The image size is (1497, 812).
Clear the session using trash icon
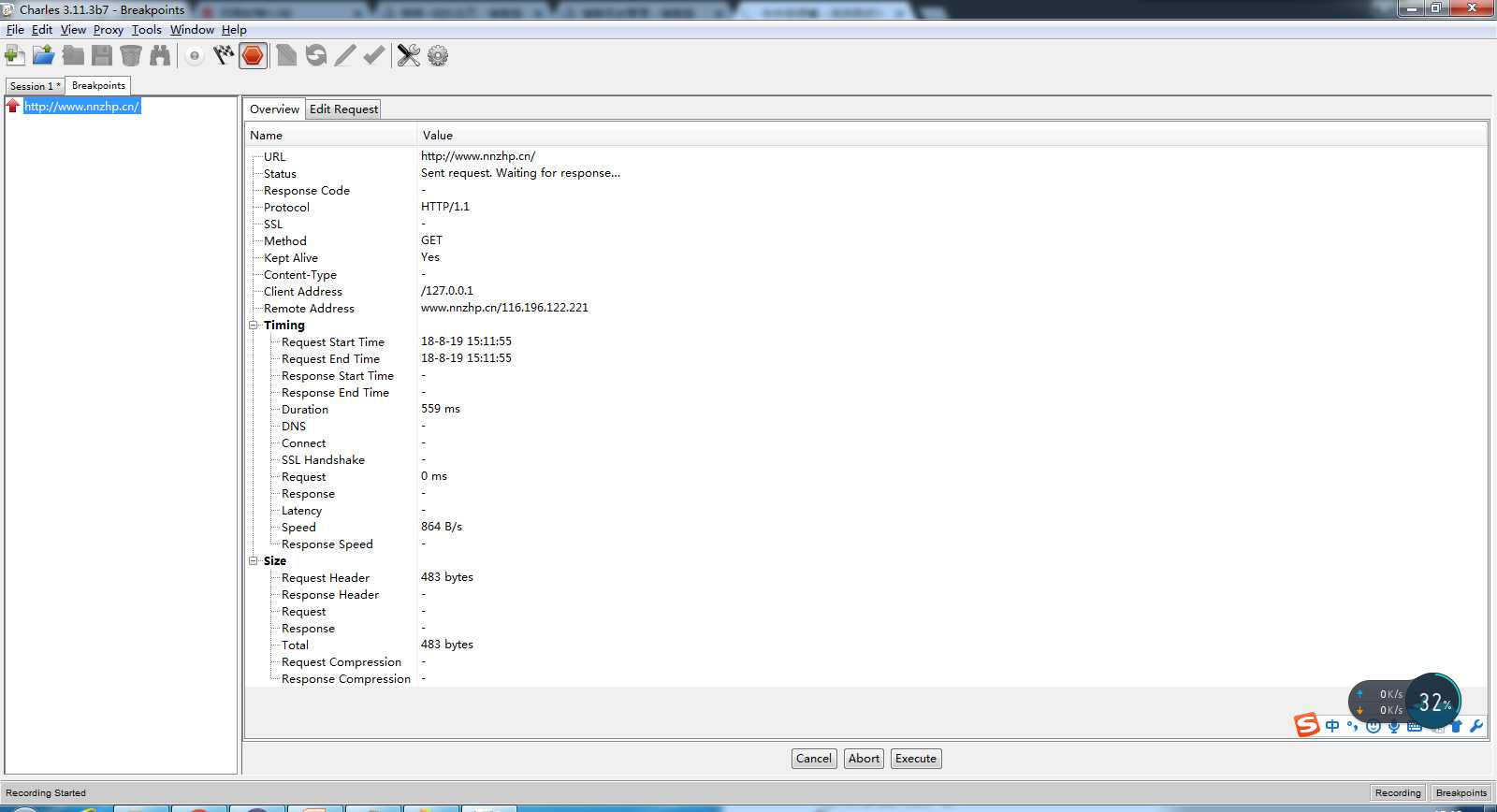(x=131, y=55)
